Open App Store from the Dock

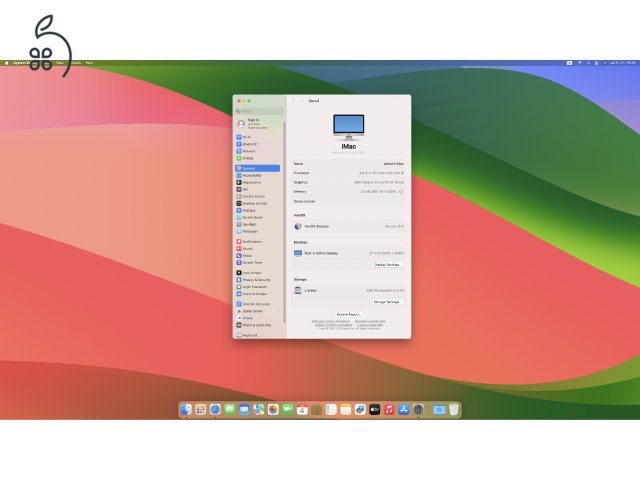(404, 409)
